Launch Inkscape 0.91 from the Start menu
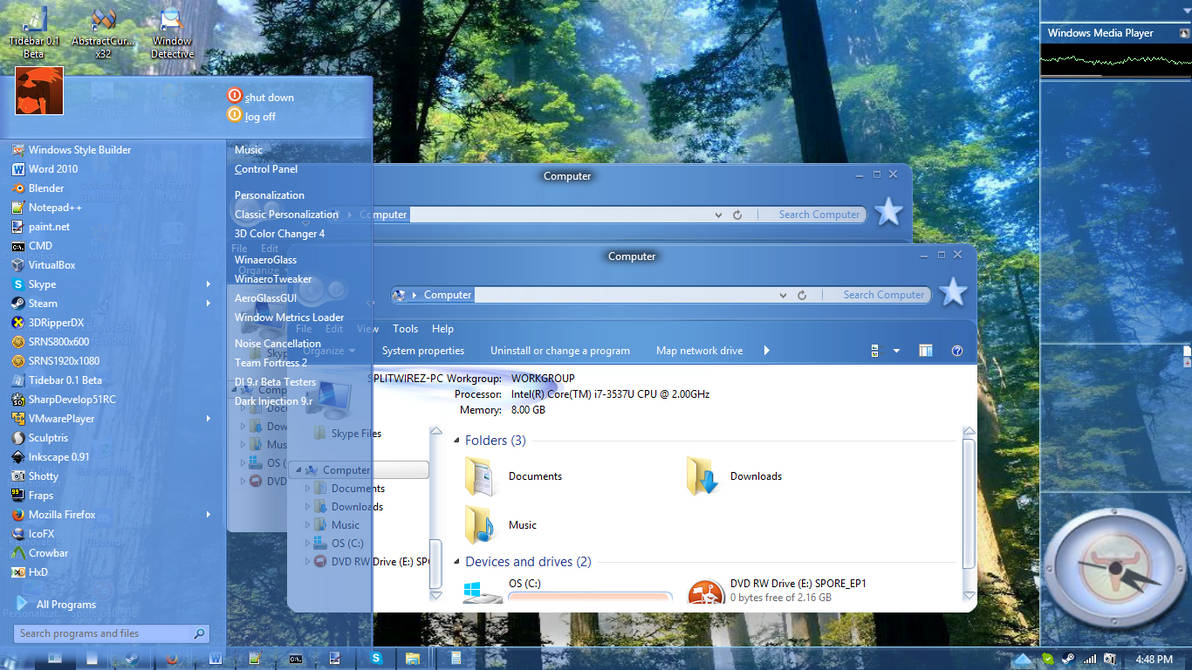Image resolution: width=1192 pixels, height=670 pixels. pos(50,457)
